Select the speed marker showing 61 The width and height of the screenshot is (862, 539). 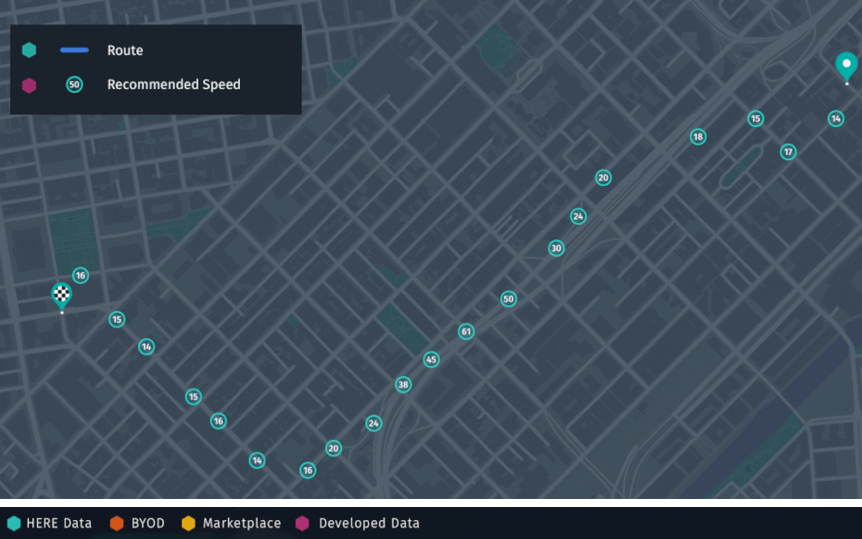pyautogui.click(x=466, y=332)
